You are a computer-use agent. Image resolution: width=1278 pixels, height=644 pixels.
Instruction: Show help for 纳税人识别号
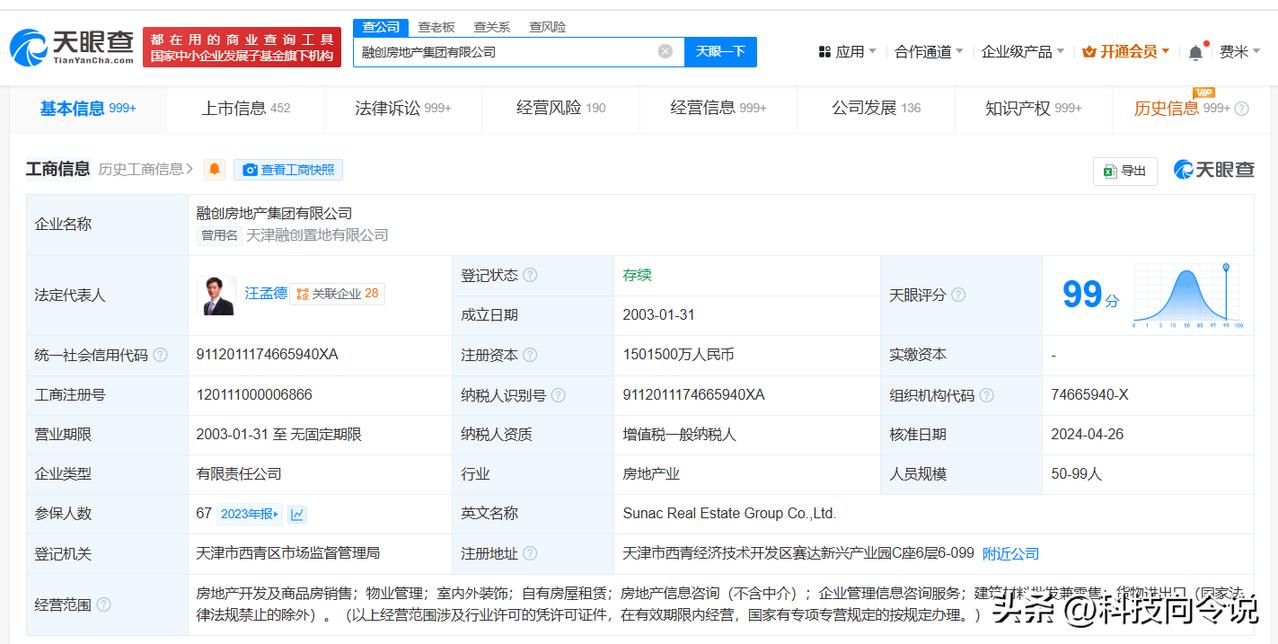558,395
